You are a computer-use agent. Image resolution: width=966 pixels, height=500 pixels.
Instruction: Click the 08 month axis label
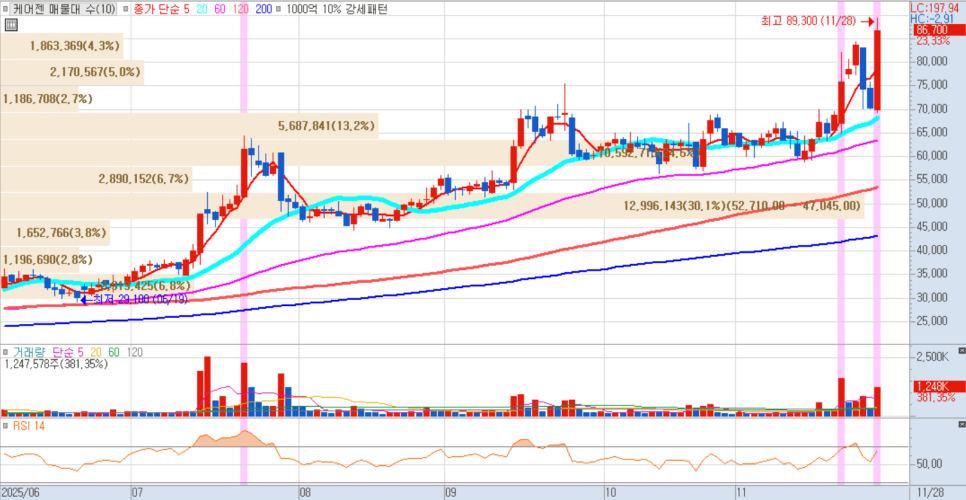pos(306,493)
